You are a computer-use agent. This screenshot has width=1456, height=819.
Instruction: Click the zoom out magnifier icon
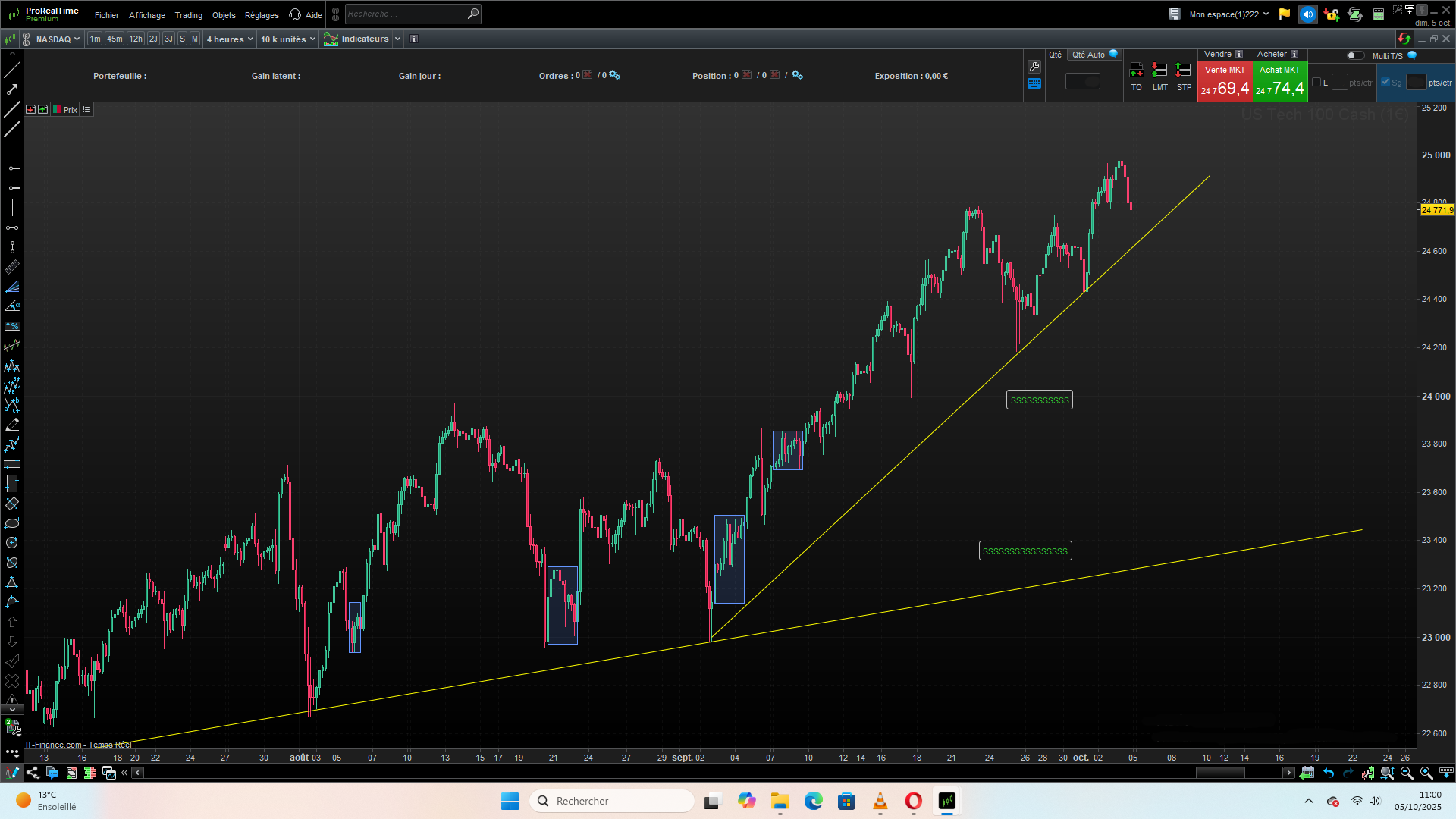click(x=1407, y=773)
